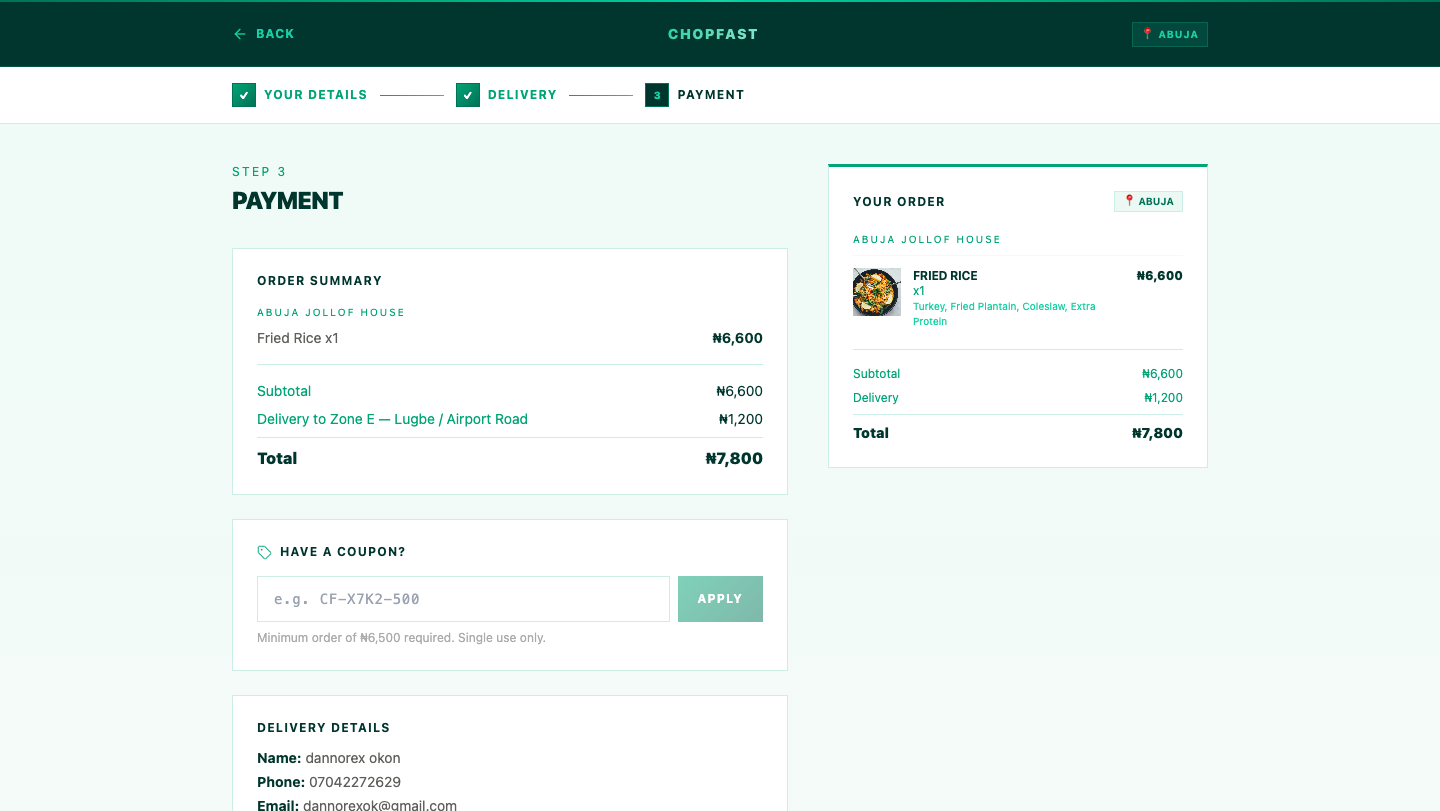Click the PAYMENT page heading
Image resolution: width=1440 pixels, height=811 pixels.
(x=288, y=201)
